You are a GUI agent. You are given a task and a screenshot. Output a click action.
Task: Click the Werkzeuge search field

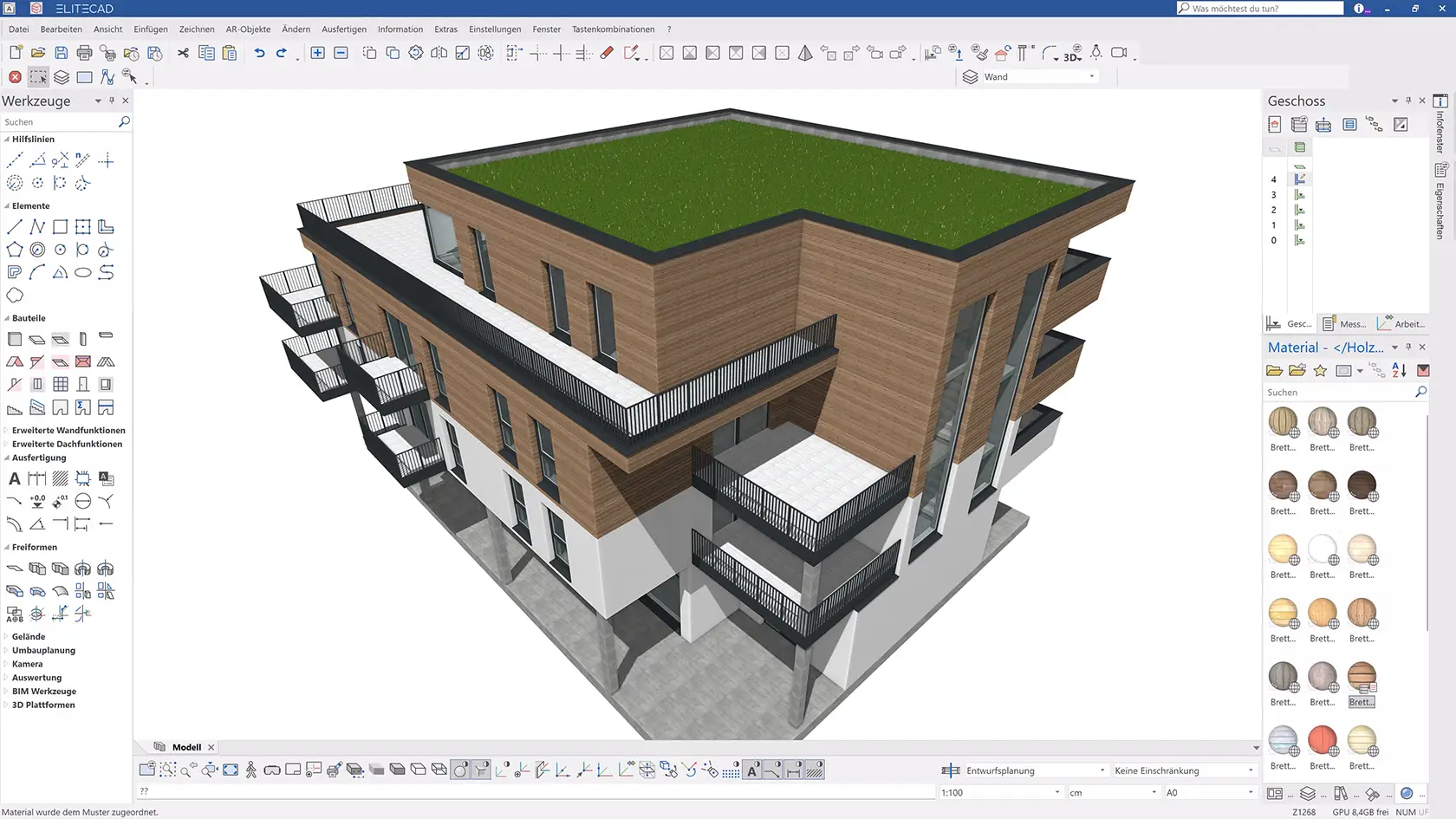click(x=61, y=122)
